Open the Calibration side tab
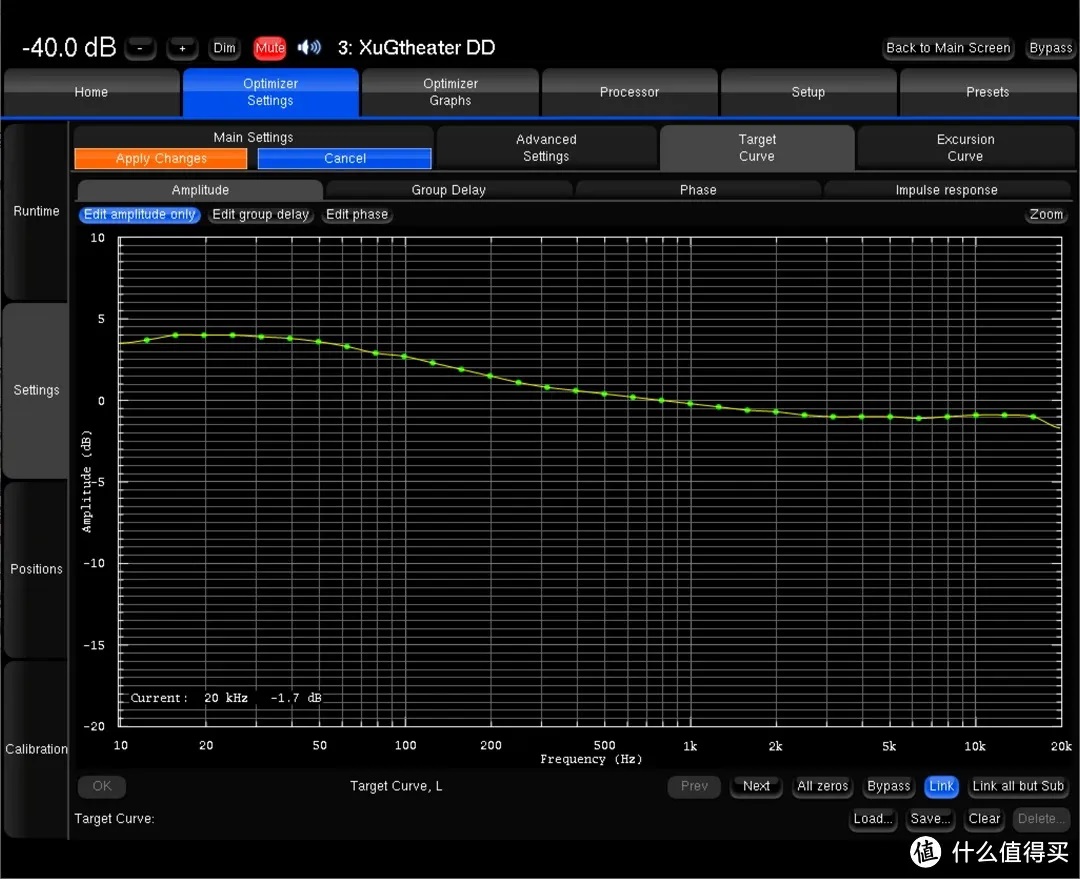The height and width of the screenshot is (879, 1080). 36,749
